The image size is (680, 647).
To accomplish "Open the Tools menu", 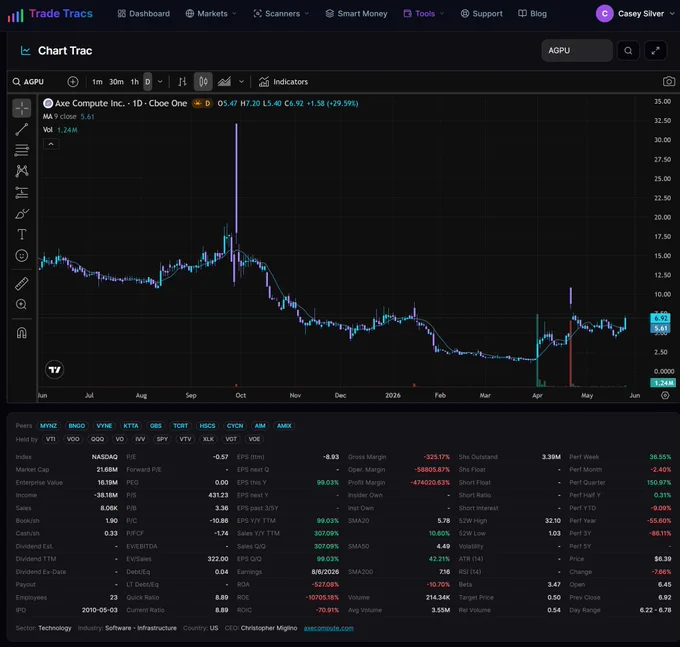I will [424, 14].
